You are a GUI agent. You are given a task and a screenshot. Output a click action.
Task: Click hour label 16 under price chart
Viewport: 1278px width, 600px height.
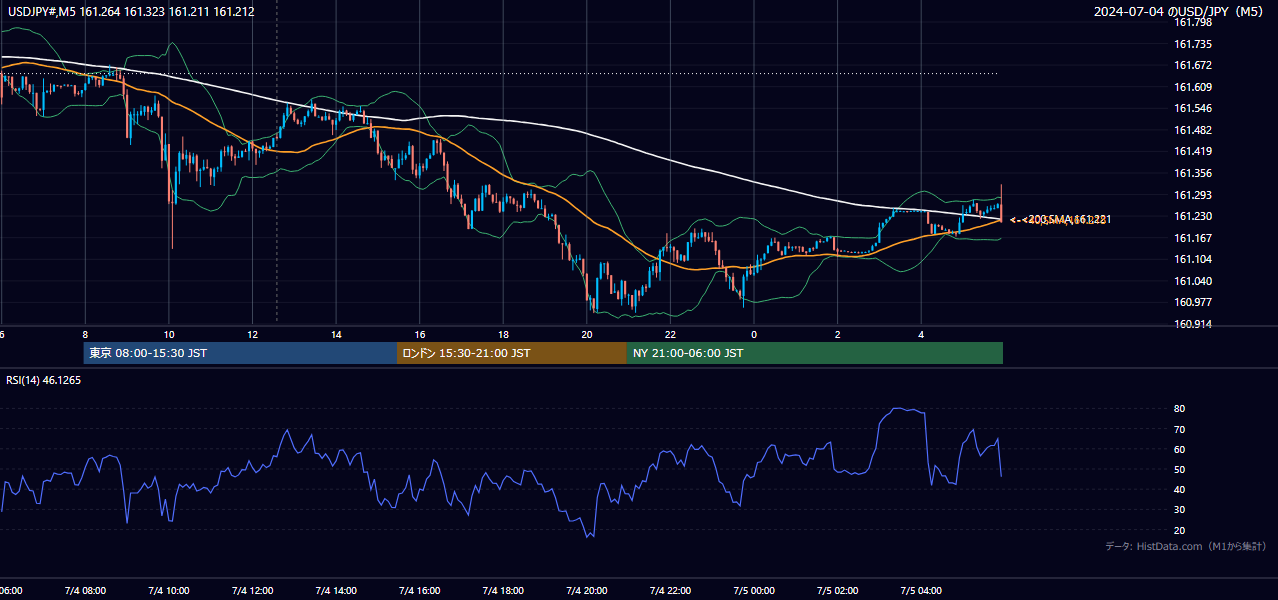tap(420, 334)
